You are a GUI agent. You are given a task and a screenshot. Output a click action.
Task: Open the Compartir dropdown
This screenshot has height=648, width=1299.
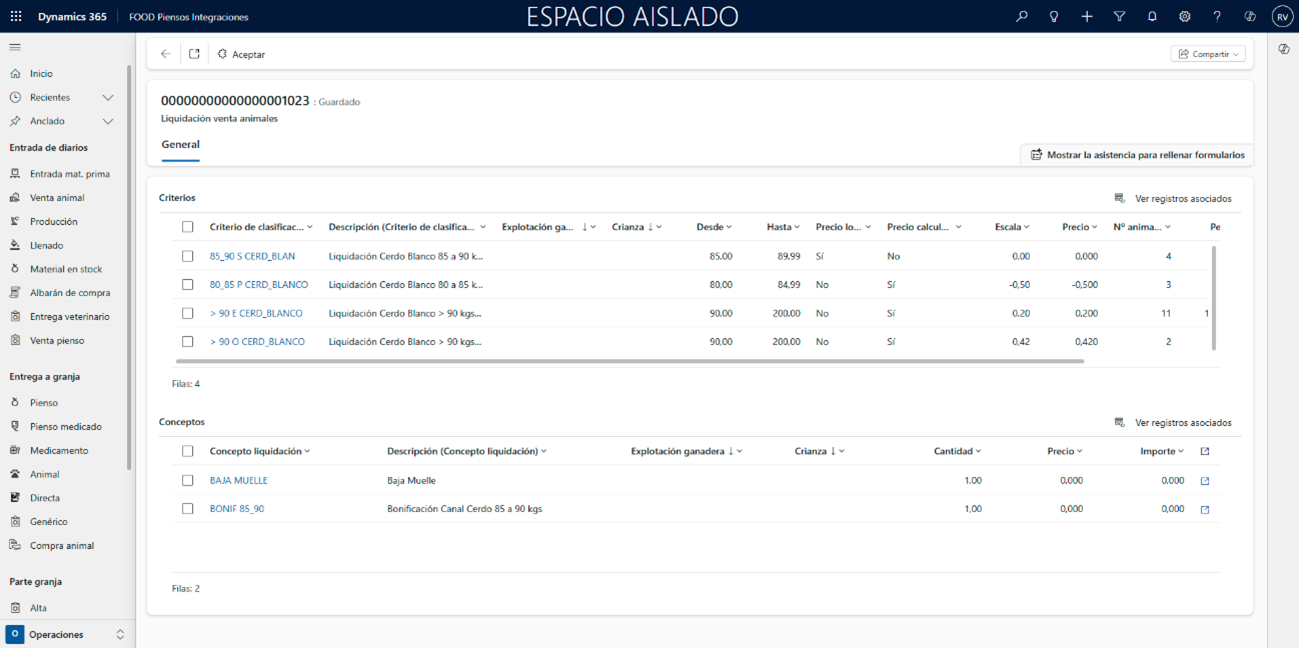(x=1208, y=54)
